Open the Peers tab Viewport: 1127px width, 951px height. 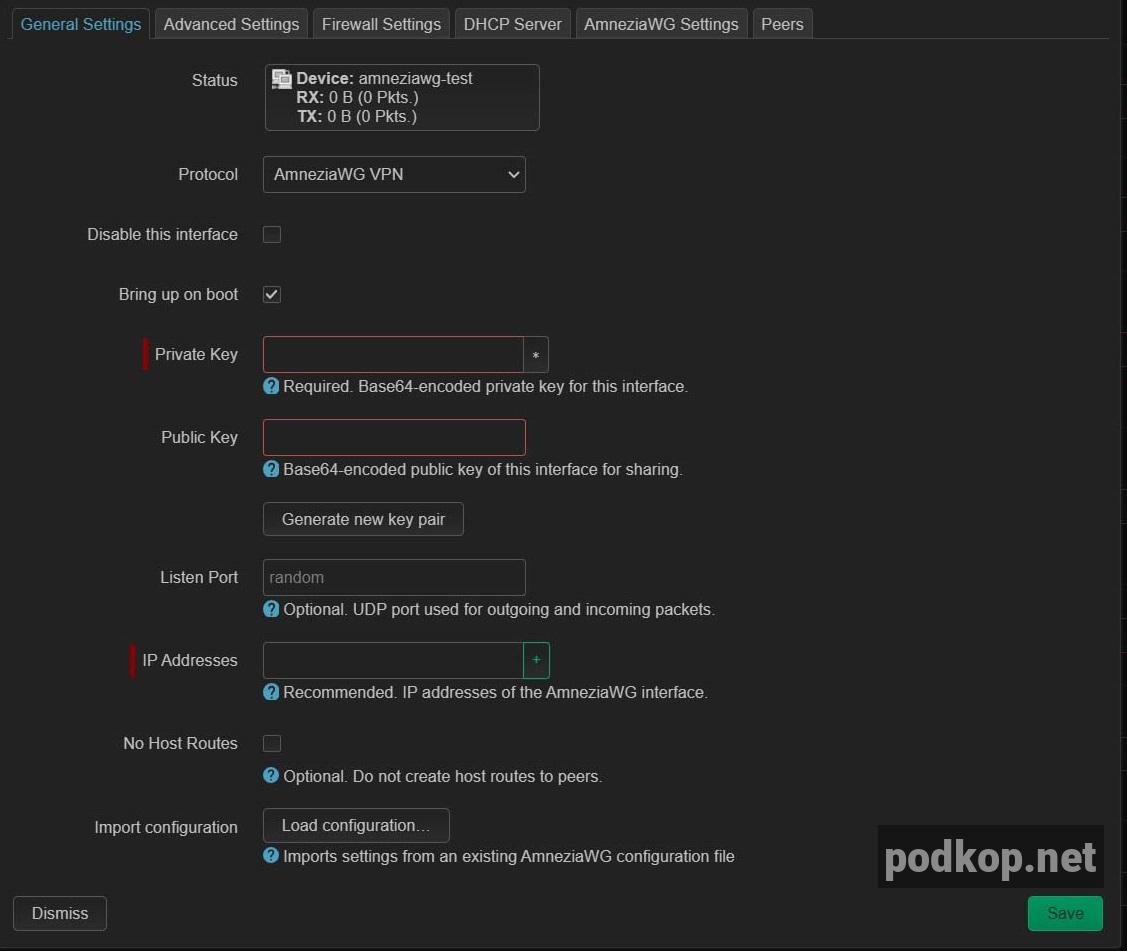click(x=782, y=23)
